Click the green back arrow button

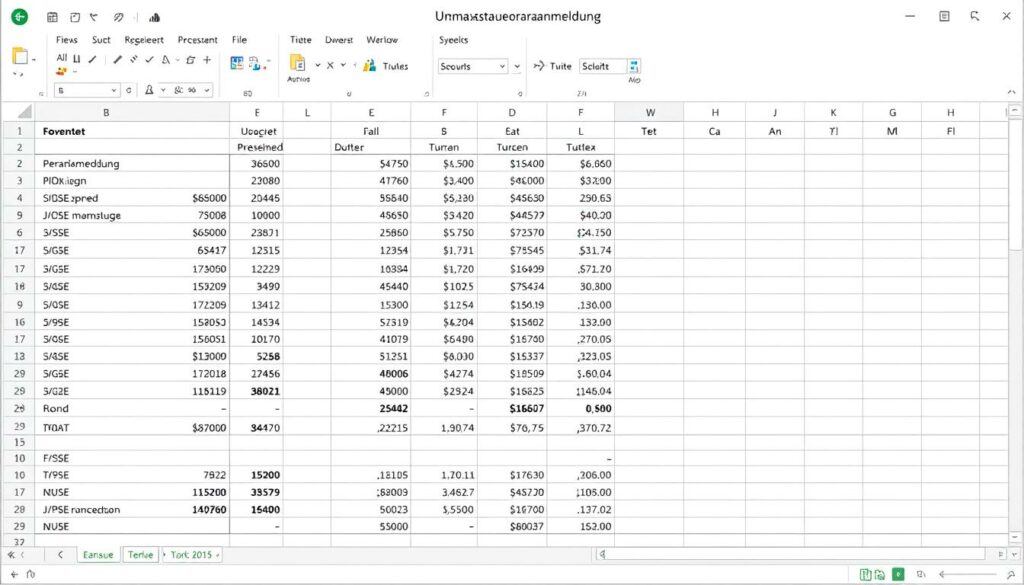coord(20,17)
